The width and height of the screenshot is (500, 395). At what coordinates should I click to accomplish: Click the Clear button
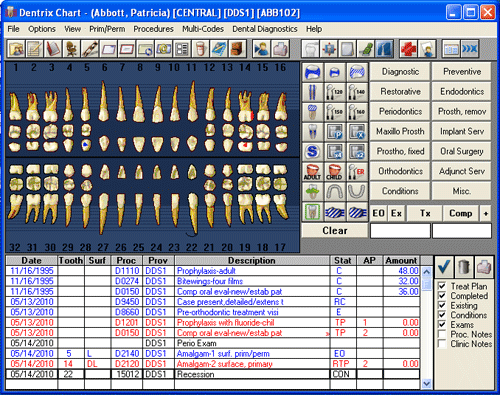[335, 230]
